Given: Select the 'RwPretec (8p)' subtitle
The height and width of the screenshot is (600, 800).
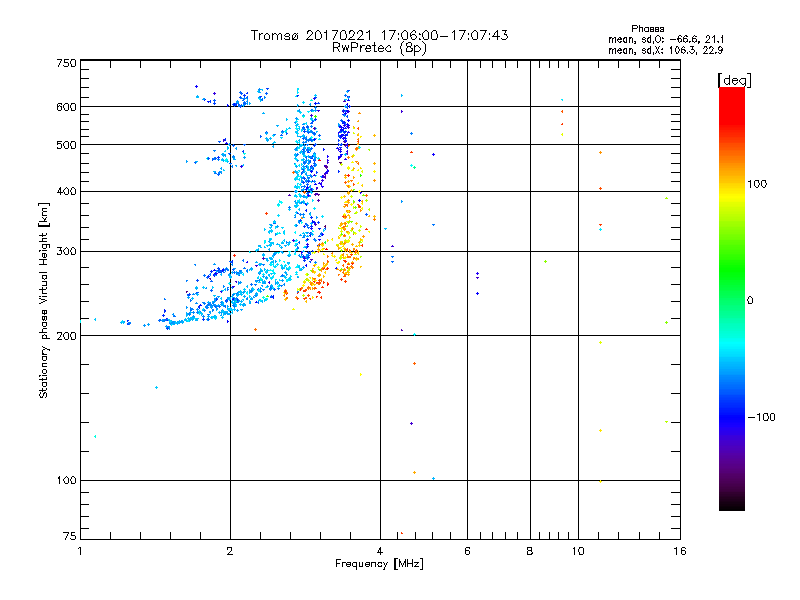Looking at the screenshot, I should pyautogui.click(x=379, y=48).
